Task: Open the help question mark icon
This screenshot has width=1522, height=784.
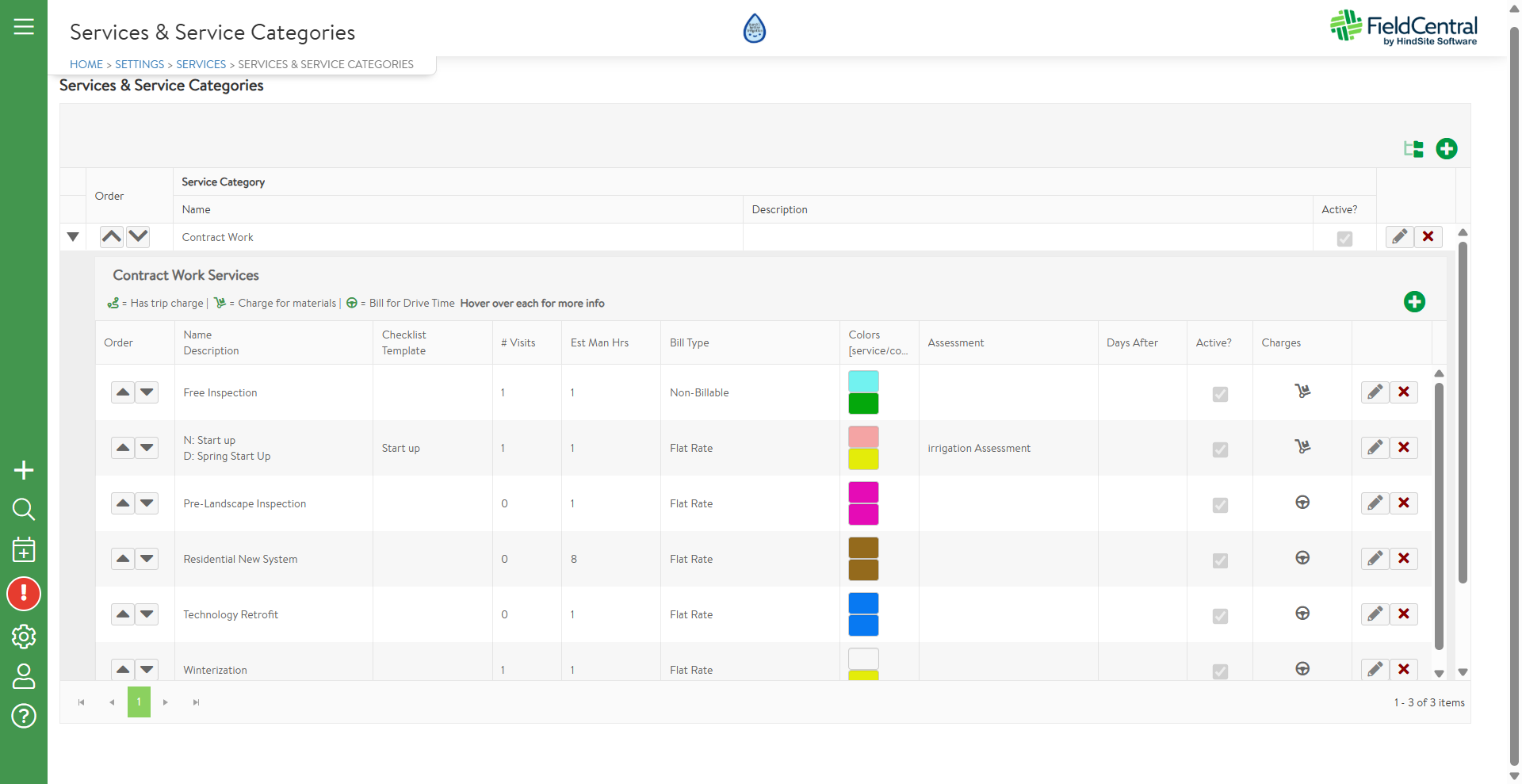Action: pos(24,716)
